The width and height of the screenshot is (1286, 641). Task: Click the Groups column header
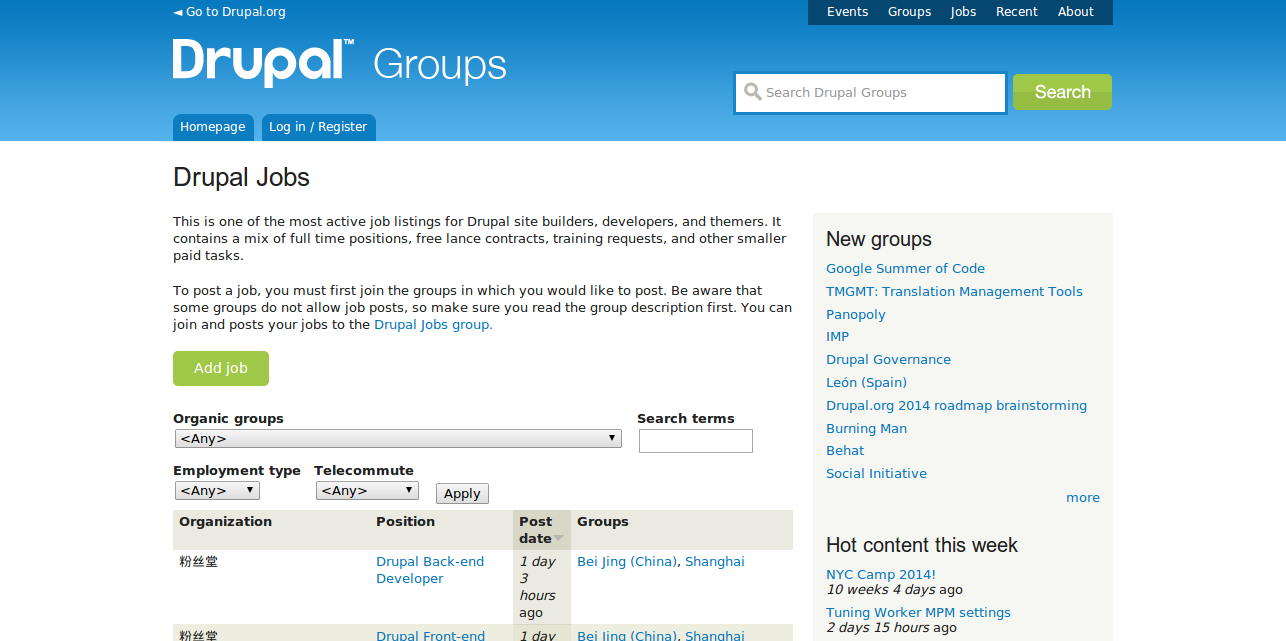pos(603,522)
